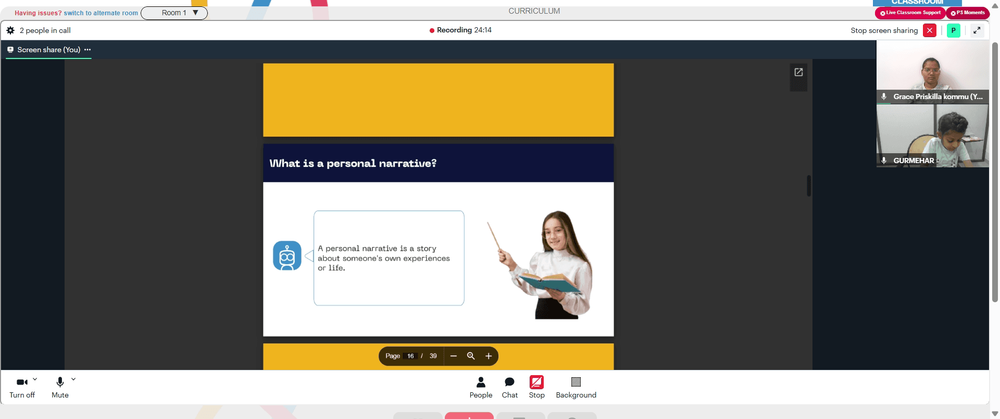The image size is (1000, 419).
Task: Enter fullscreen with expand arrows icon
Action: (x=977, y=31)
